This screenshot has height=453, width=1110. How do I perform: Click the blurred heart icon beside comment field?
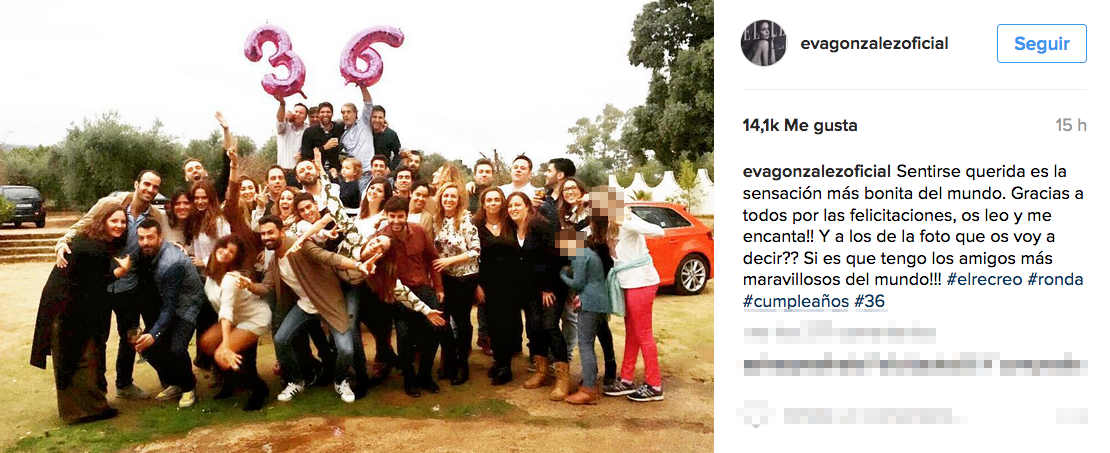click(x=756, y=413)
